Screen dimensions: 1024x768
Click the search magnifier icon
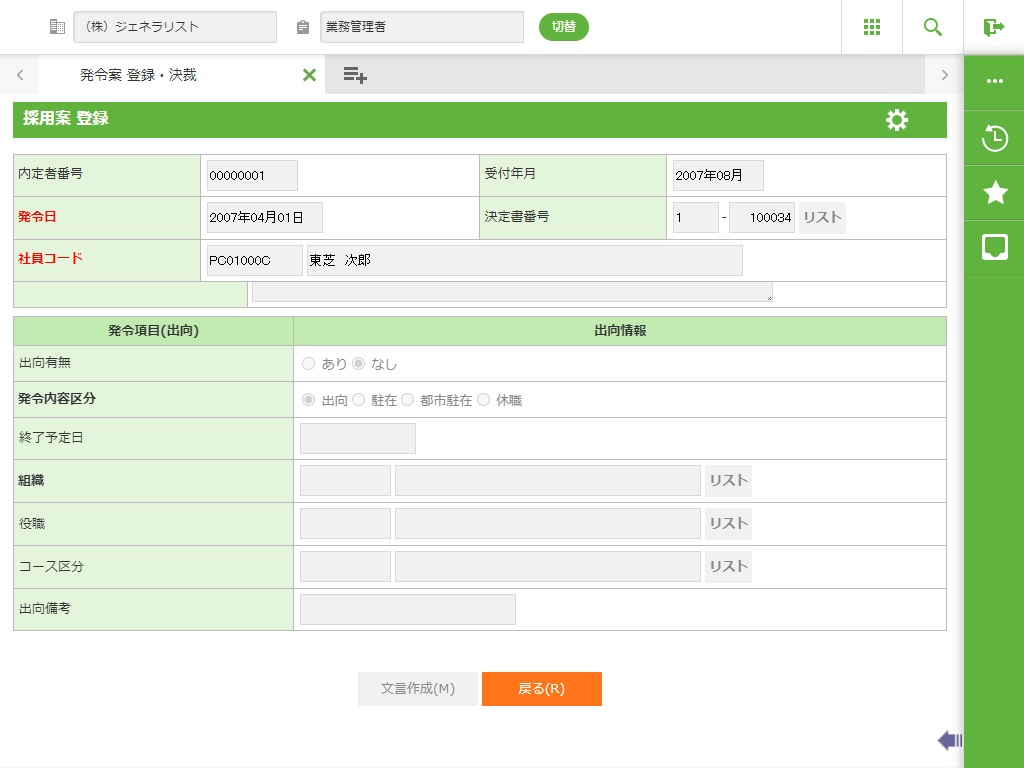click(933, 27)
